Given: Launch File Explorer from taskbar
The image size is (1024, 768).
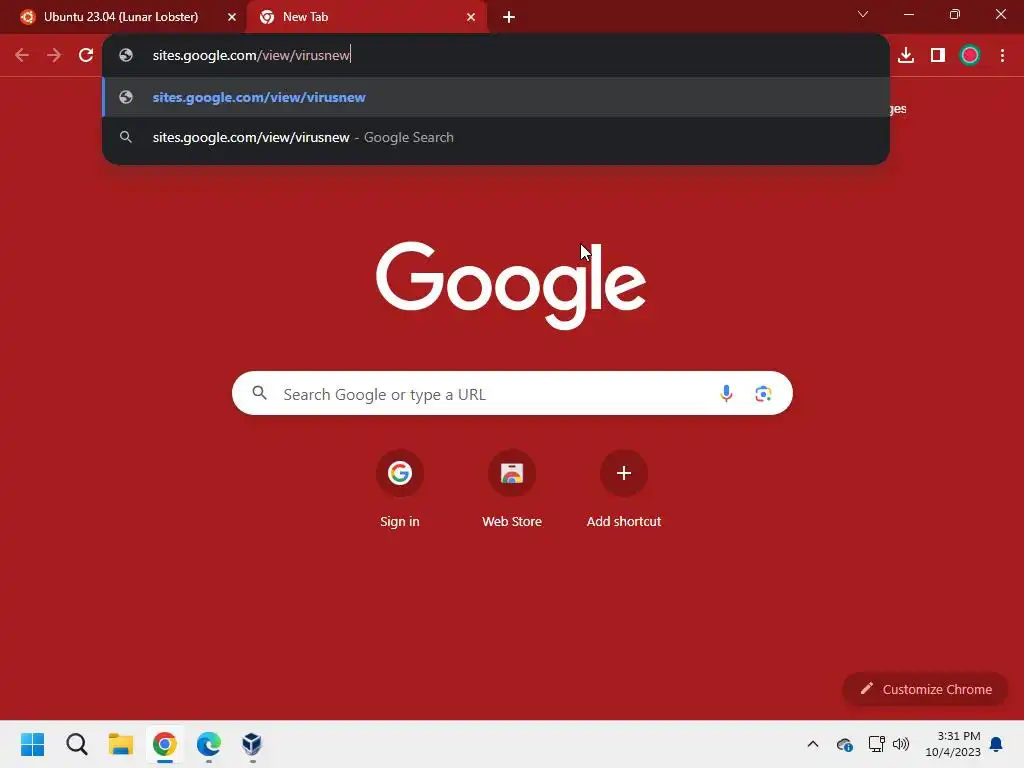Looking at the screenshot, I should click(121, 744).
